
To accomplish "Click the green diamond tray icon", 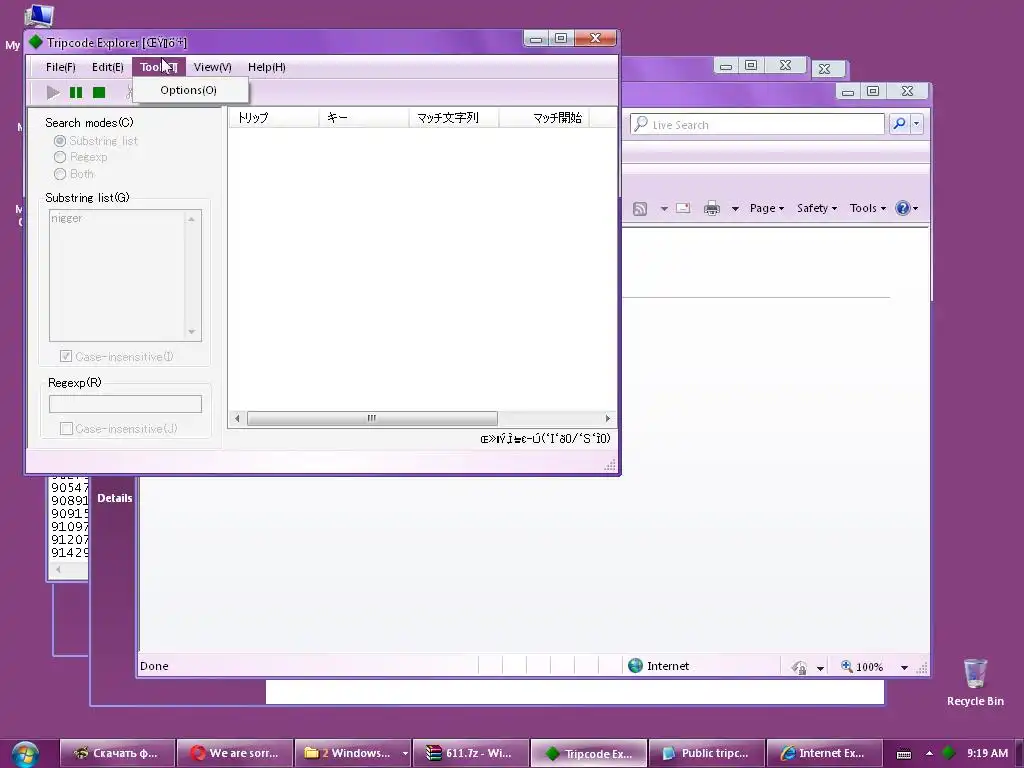I will point(949,753).
